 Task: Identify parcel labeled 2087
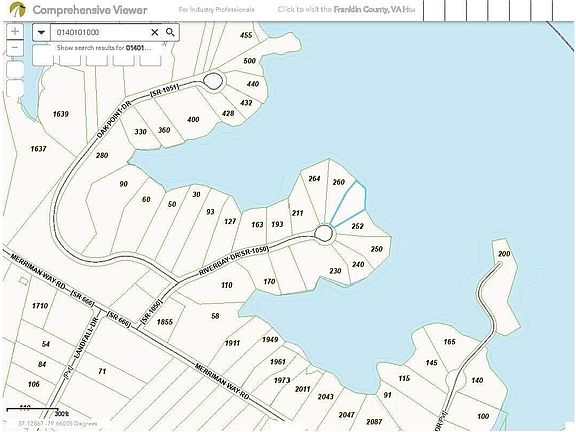pyautogui.click(x=374, y=422)
